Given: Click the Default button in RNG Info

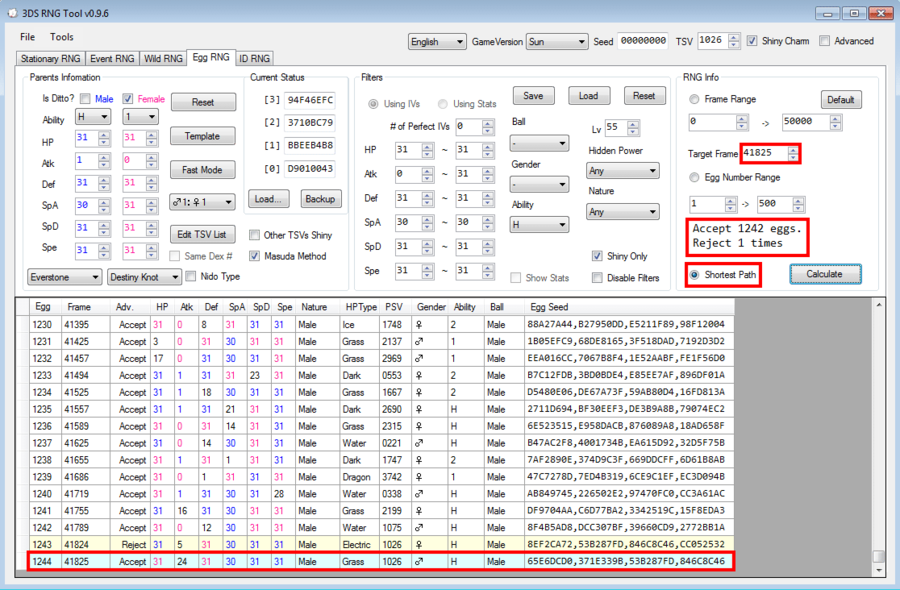Looking at the screenshot, I should click(x=841, y=99).
